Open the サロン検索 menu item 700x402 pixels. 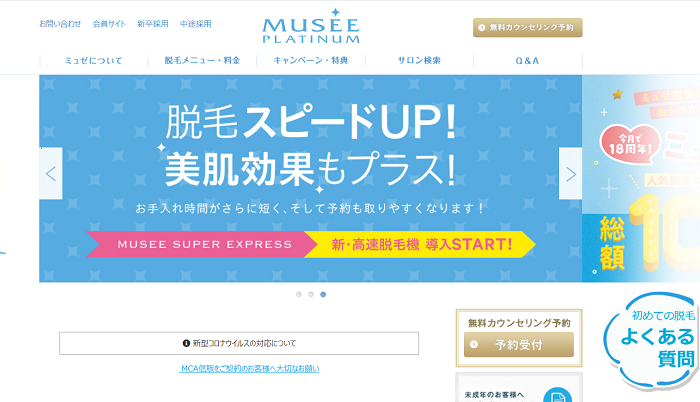[x=419, y=60]
